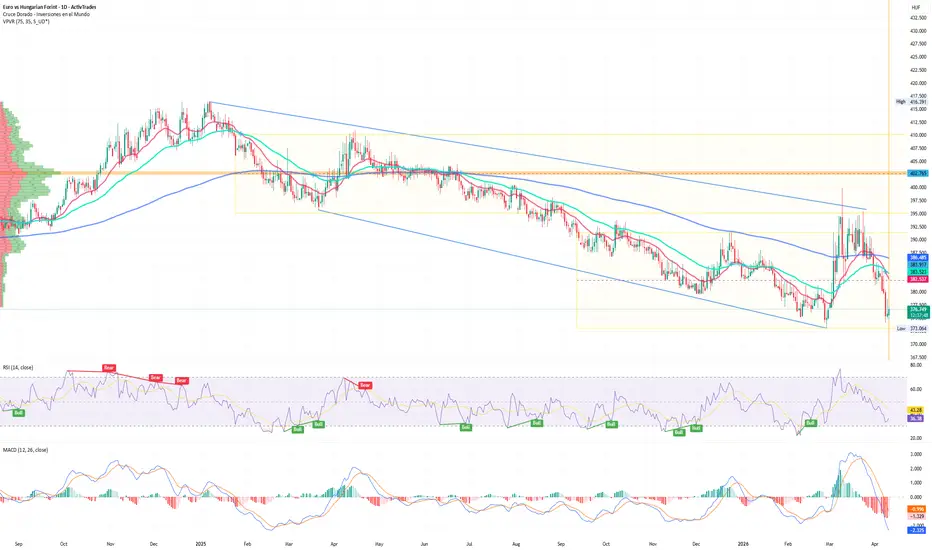Click the 0.000 MACD scale value

[x=916, y=498]
